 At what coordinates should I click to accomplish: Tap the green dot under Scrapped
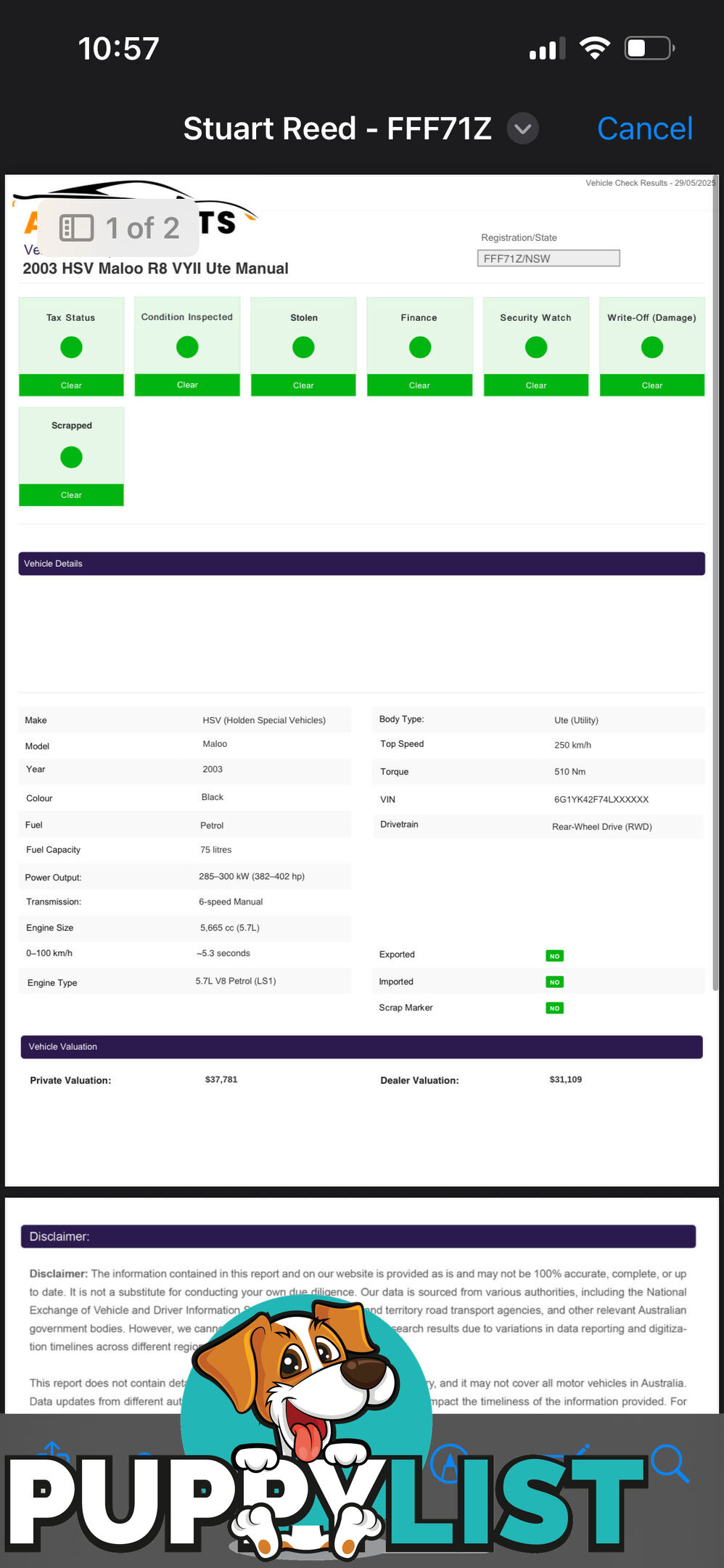[x=71, y=457]
